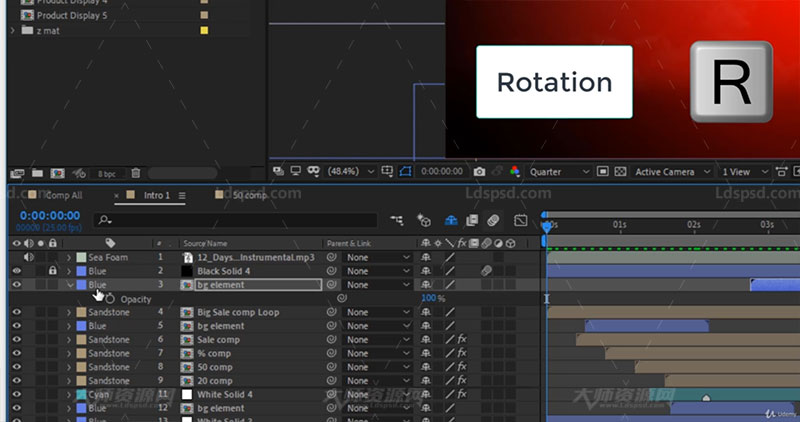Screen dimensions: 800x422
Task: Click the primary viewer monitor icon
Action: 295,171
